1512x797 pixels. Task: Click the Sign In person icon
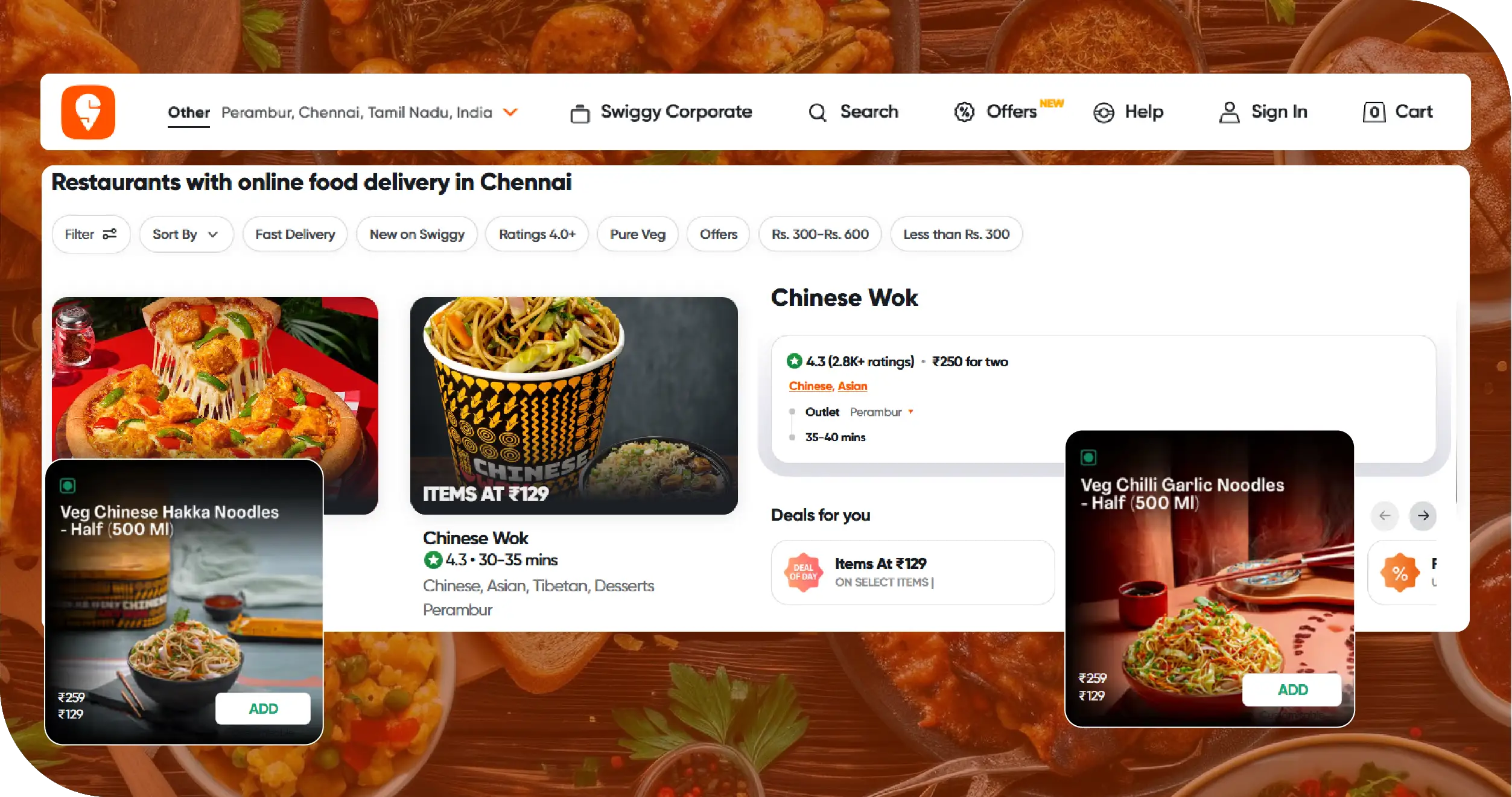click(x=1229, y=112)
